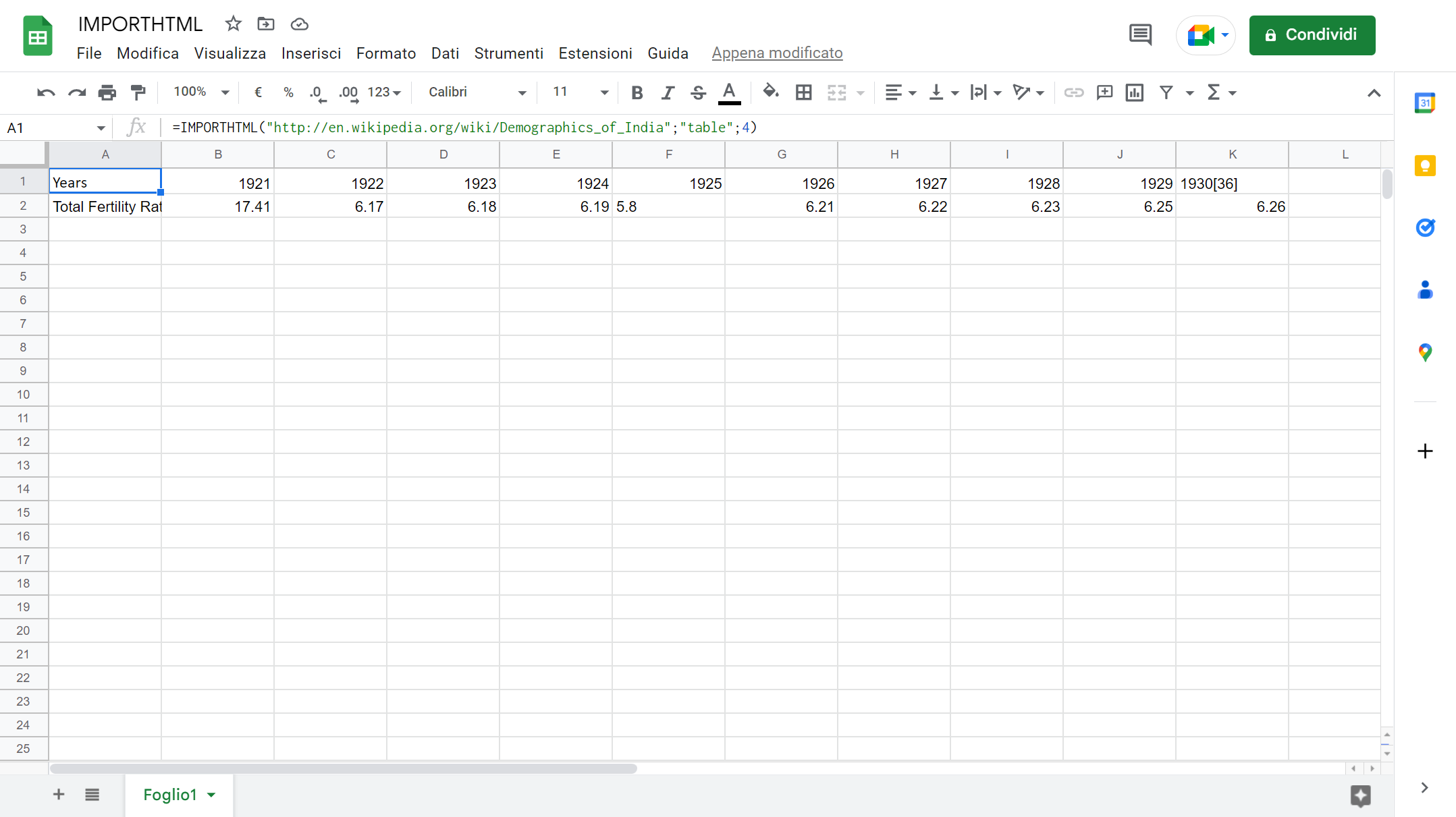Expand the Calibri font dropdown

[x=477, y=92]
